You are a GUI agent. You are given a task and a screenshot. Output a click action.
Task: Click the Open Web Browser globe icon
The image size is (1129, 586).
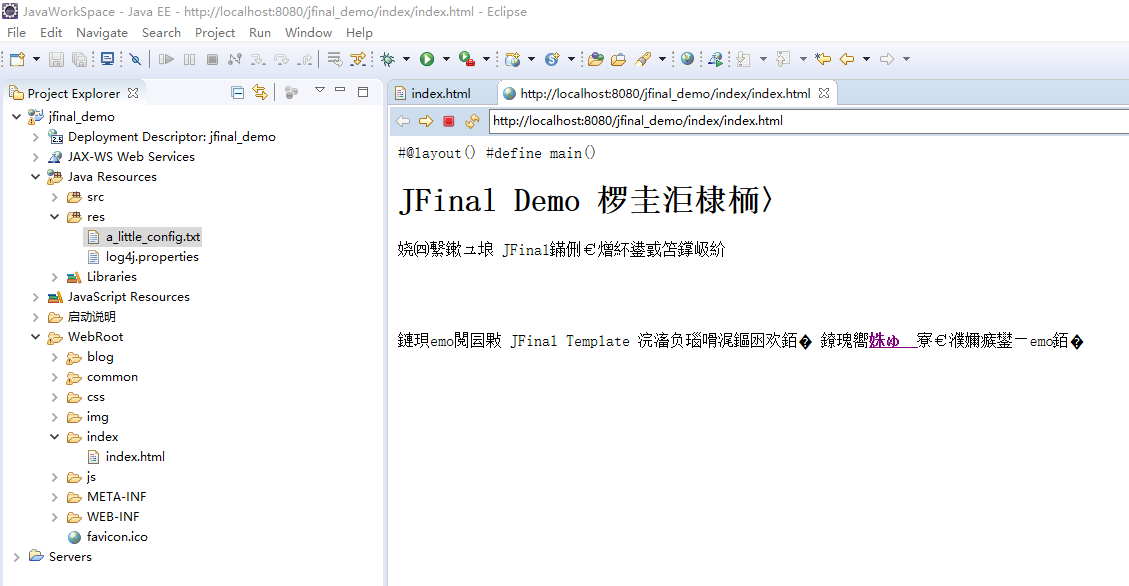pos(688,59)
